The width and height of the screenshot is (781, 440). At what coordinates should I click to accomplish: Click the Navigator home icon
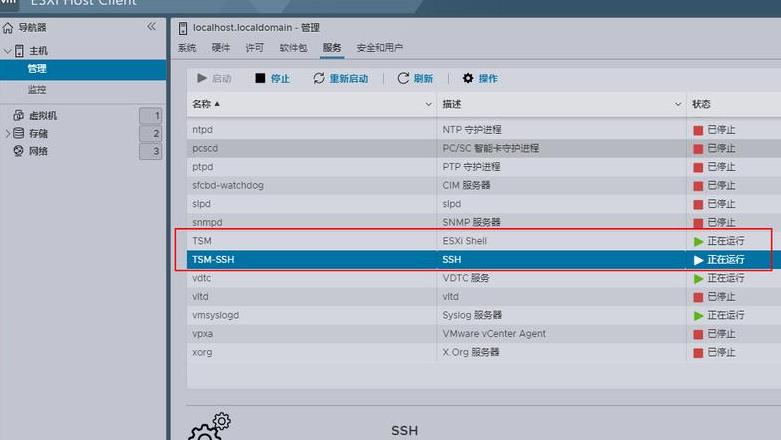[x=8, y=28]
